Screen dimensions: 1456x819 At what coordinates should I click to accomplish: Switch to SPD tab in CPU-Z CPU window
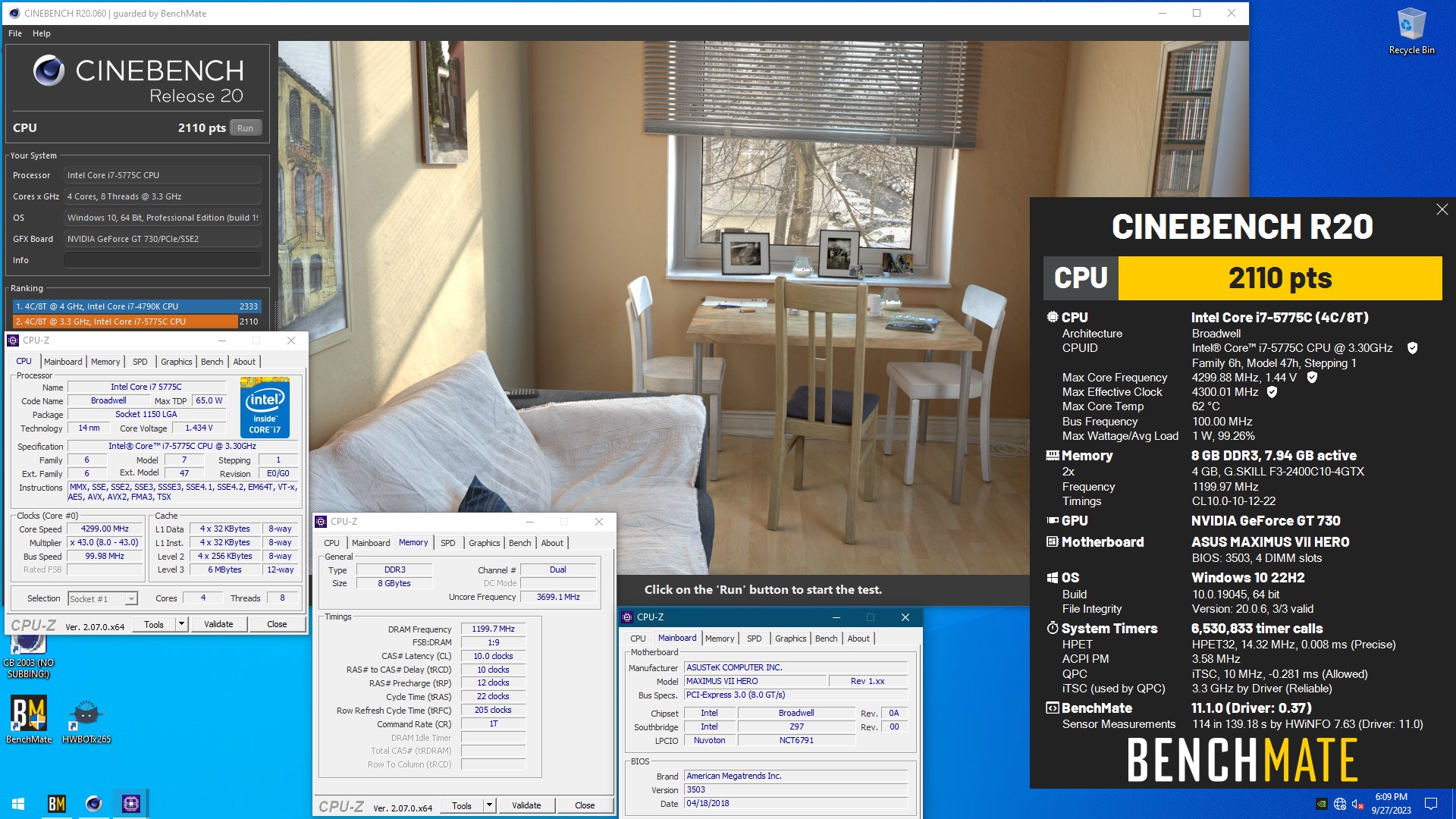click(140, 362)
